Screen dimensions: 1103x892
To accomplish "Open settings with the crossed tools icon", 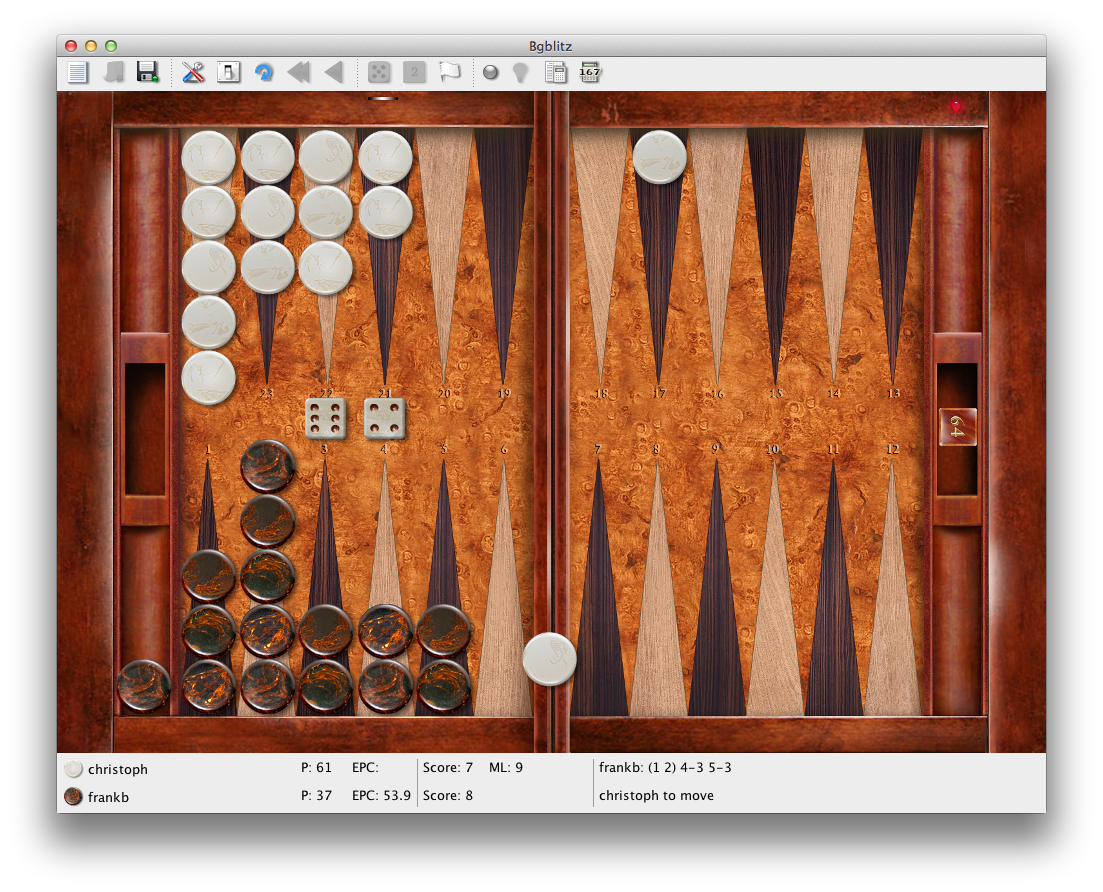I will 194,72.
